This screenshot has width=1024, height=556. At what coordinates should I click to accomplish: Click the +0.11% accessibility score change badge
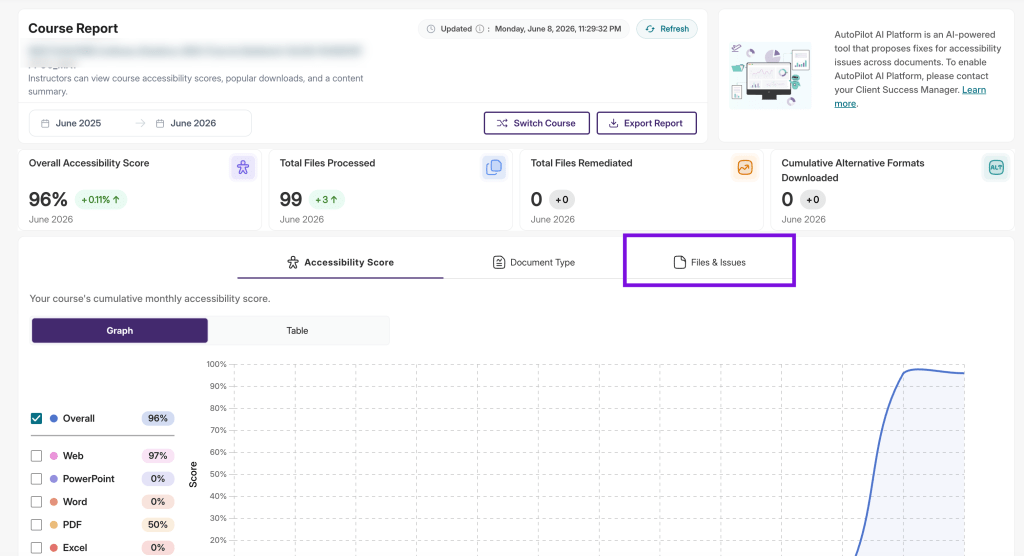(x=101, y=199)
